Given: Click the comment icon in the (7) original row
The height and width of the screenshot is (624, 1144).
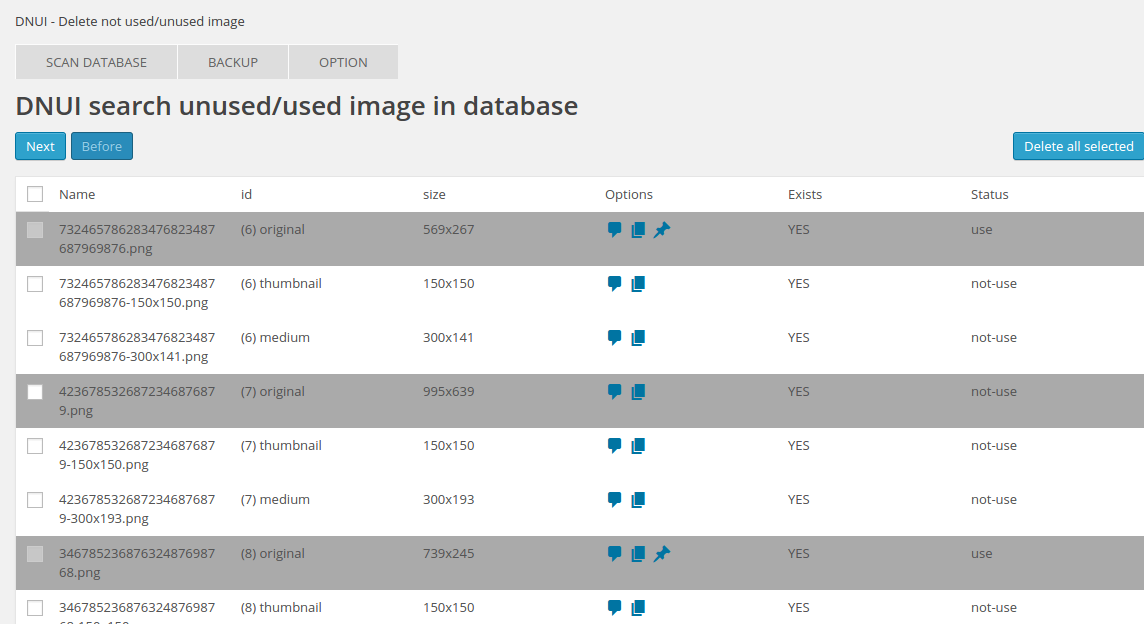Looking at the screenshot, I should click(615, 392).
